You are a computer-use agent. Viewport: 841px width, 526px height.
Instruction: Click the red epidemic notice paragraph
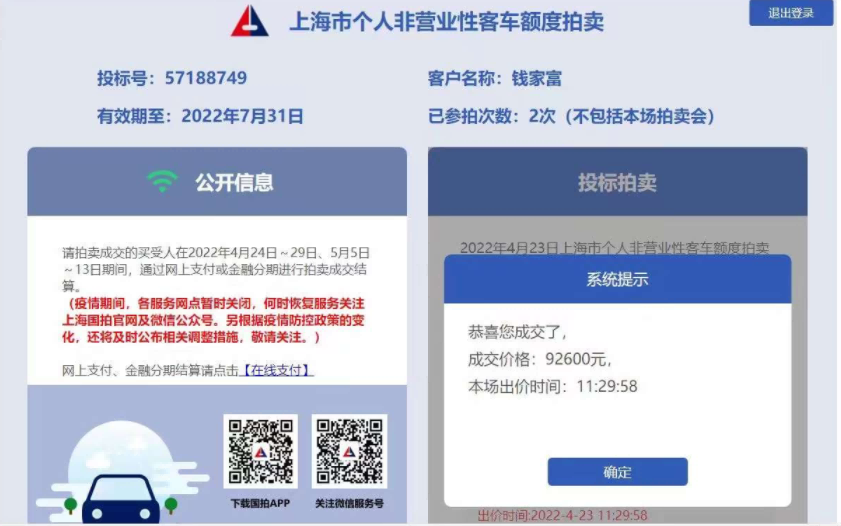tap(213, 320)
